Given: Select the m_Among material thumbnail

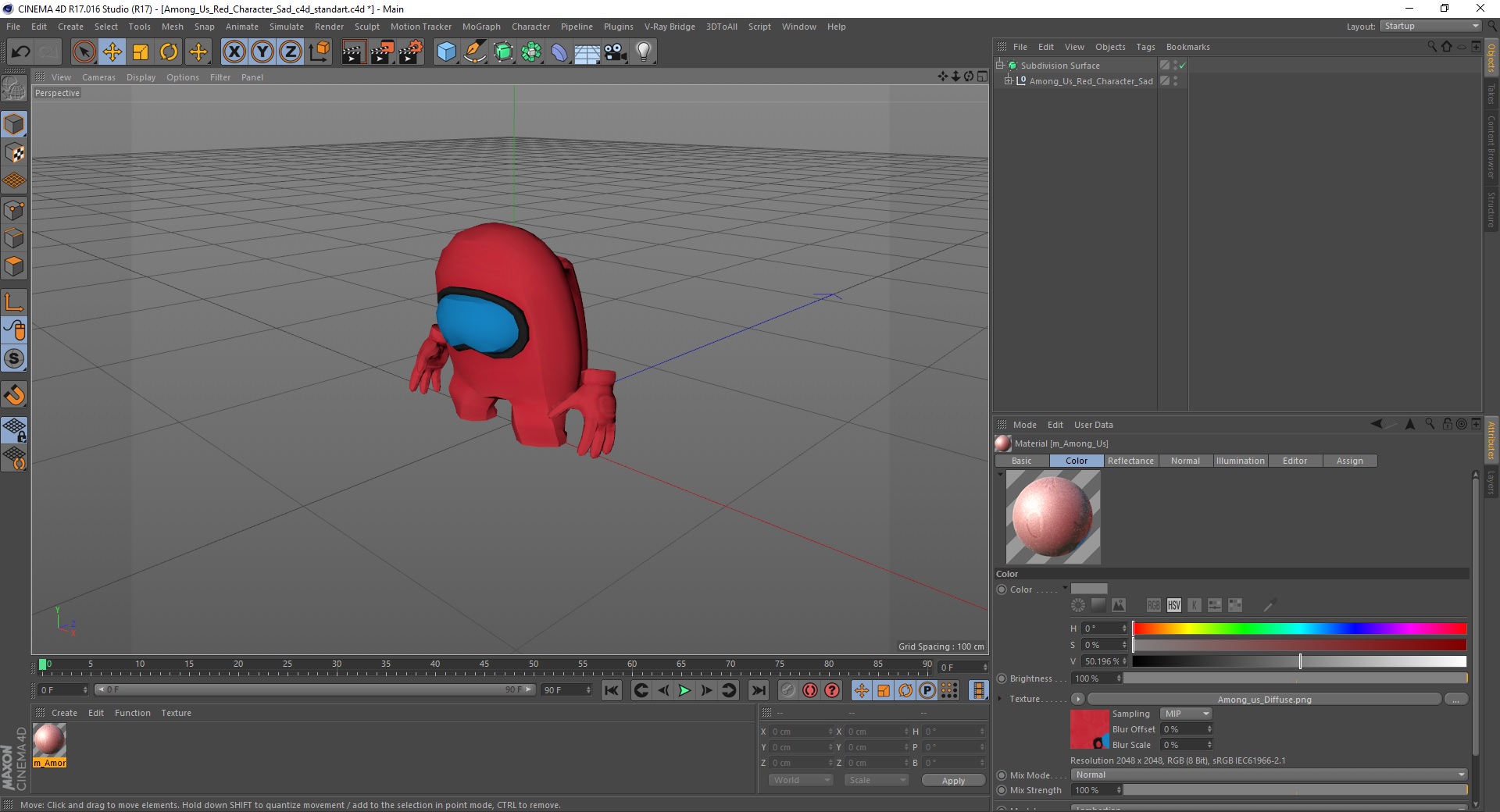Looking at the screenshot, I should pyautogui.click(x=49, y=740).
